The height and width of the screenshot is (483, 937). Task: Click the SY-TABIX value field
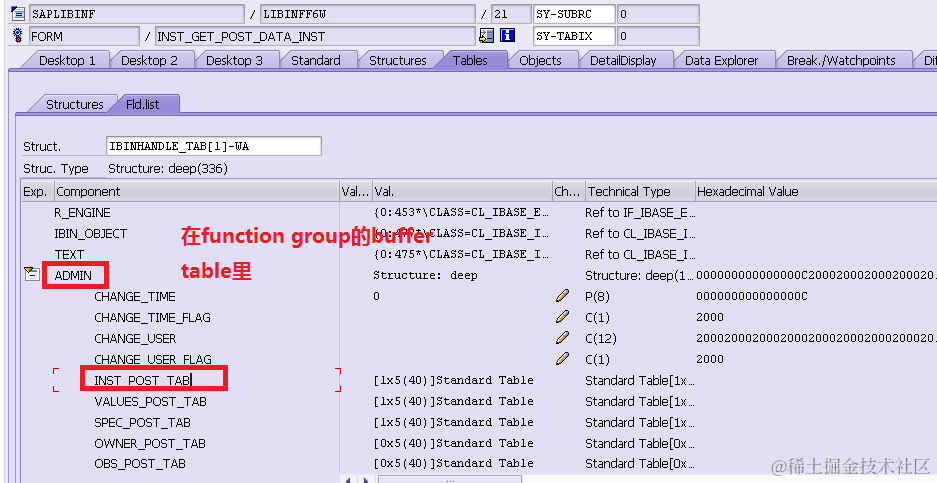[659, 36]
